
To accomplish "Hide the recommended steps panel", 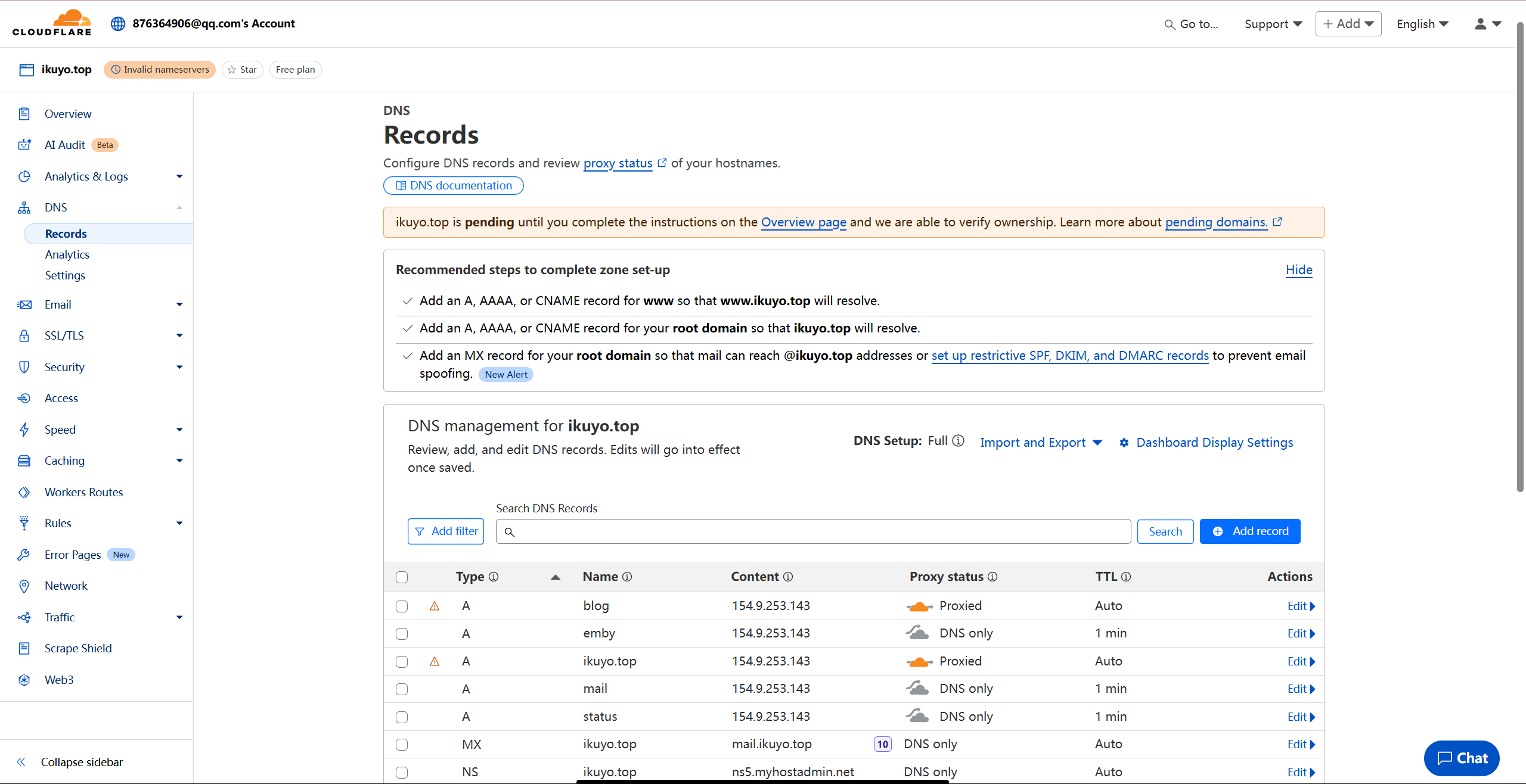I will (x=1299, y=270).
